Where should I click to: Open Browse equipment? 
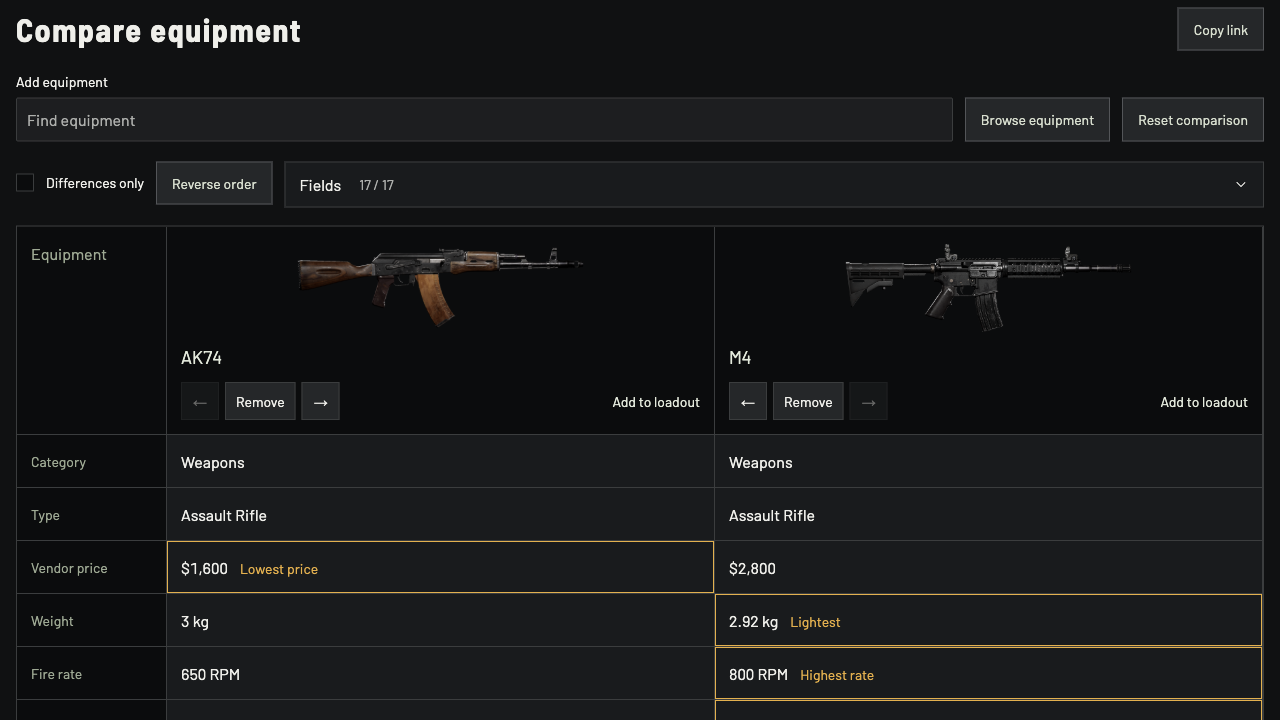point(1037,120)
